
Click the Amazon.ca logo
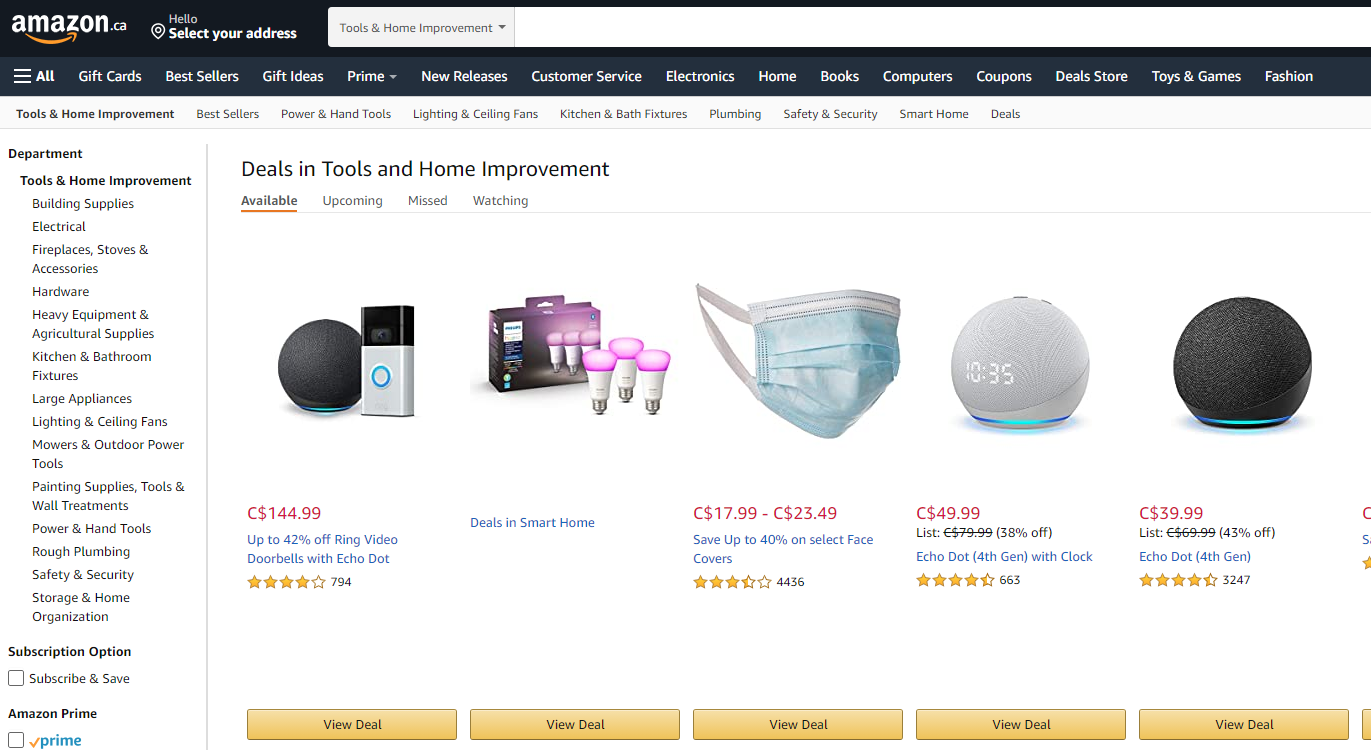pyautogui.click(x=68, y=27)
